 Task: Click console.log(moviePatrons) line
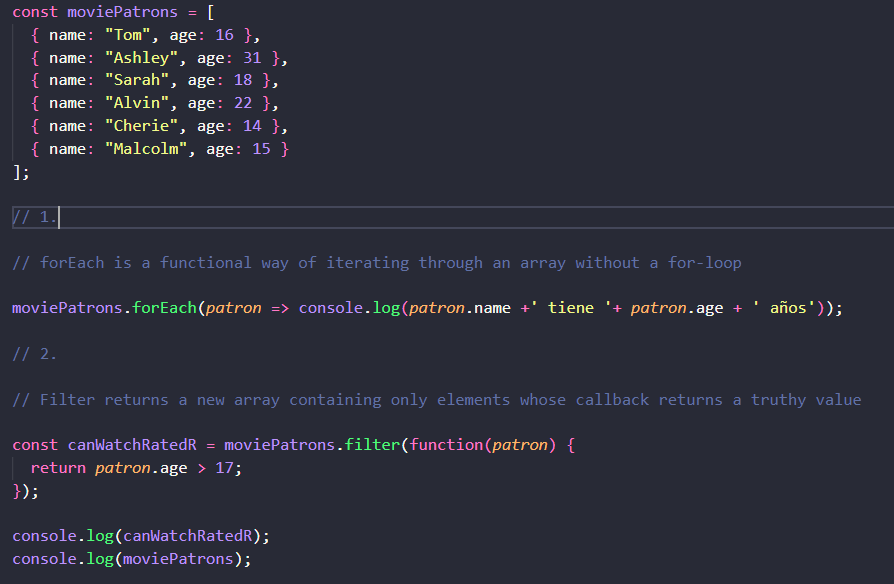pos(132,559)
